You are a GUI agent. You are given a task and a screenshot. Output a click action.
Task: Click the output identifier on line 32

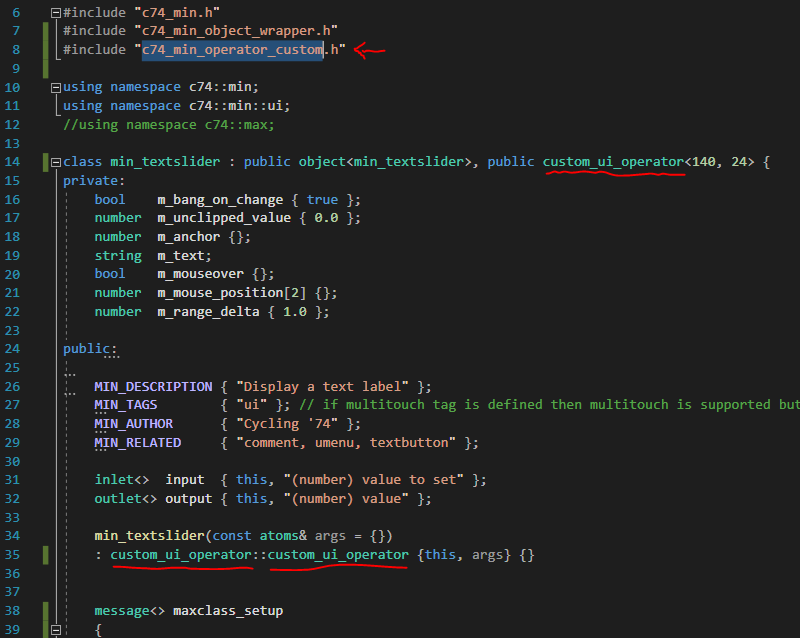188,499
